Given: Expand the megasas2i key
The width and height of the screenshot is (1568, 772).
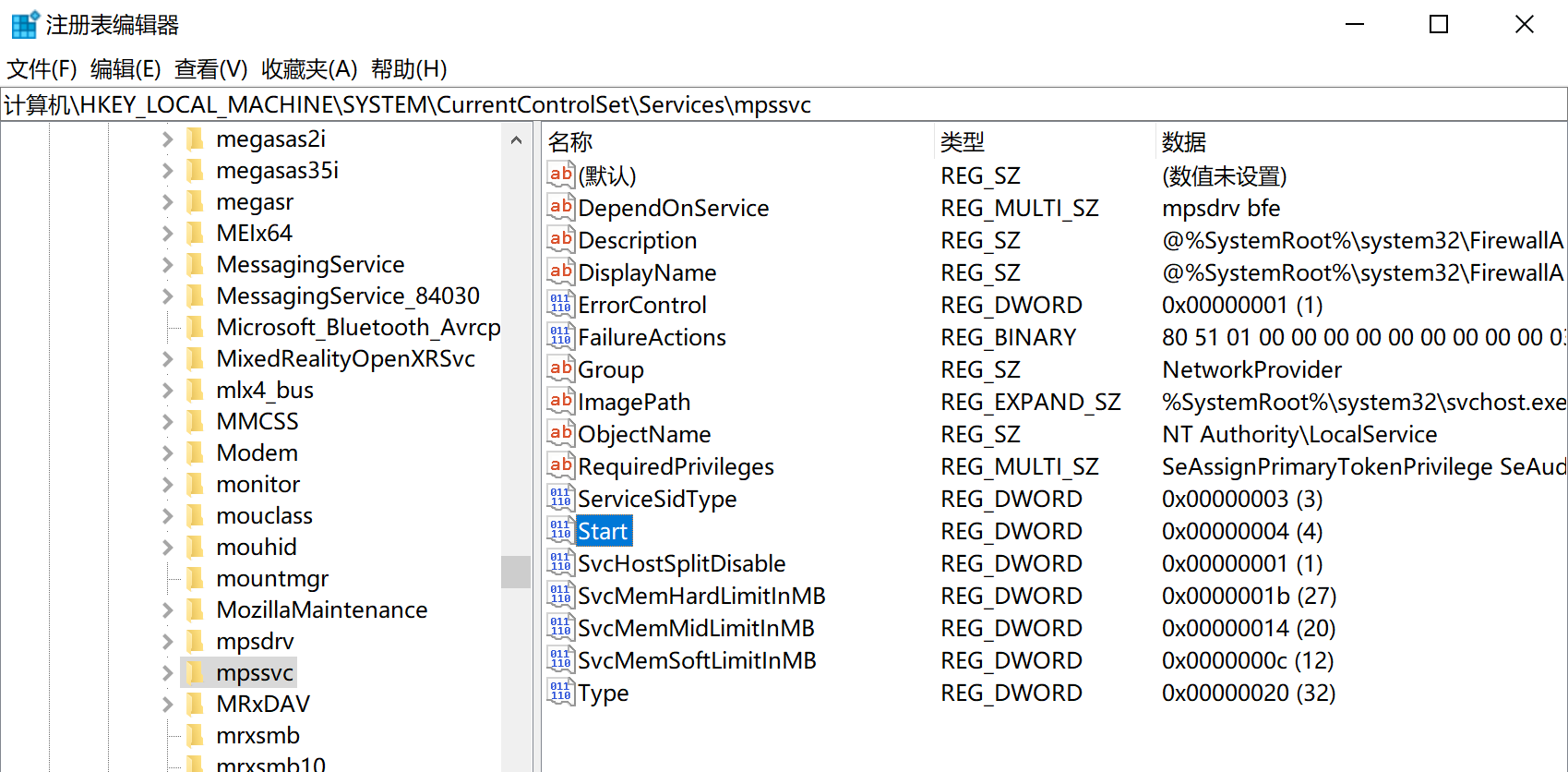Looking at the screenshot, I should (x=167, y=139).
